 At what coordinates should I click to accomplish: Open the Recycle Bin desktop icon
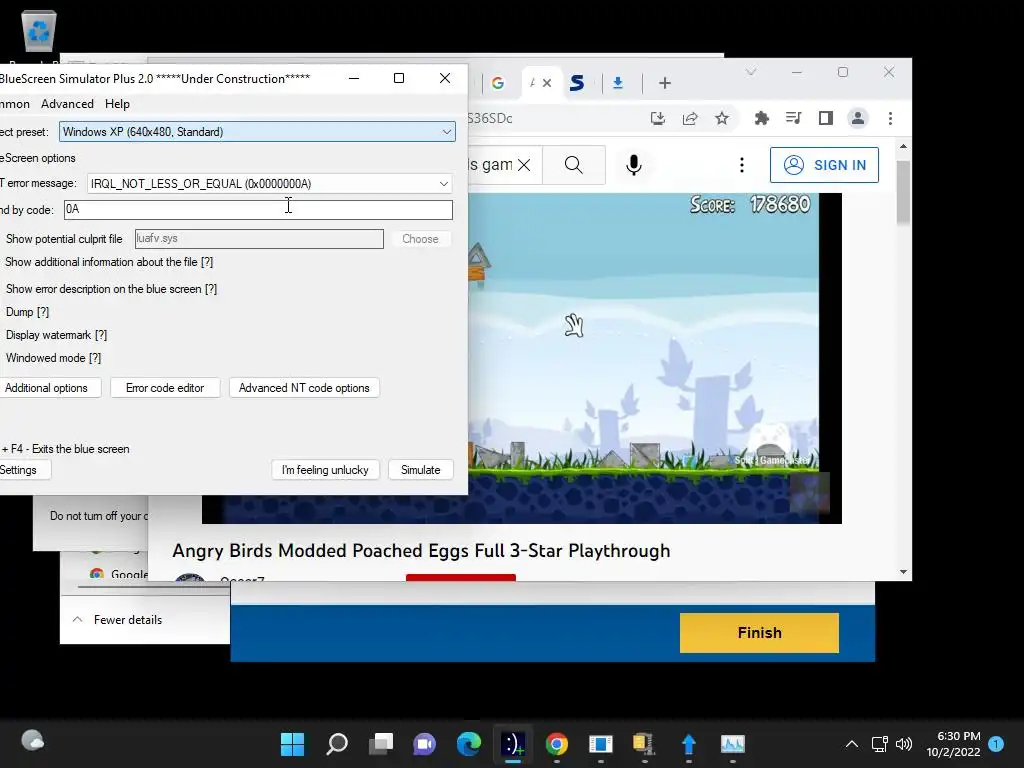(39, 30)
